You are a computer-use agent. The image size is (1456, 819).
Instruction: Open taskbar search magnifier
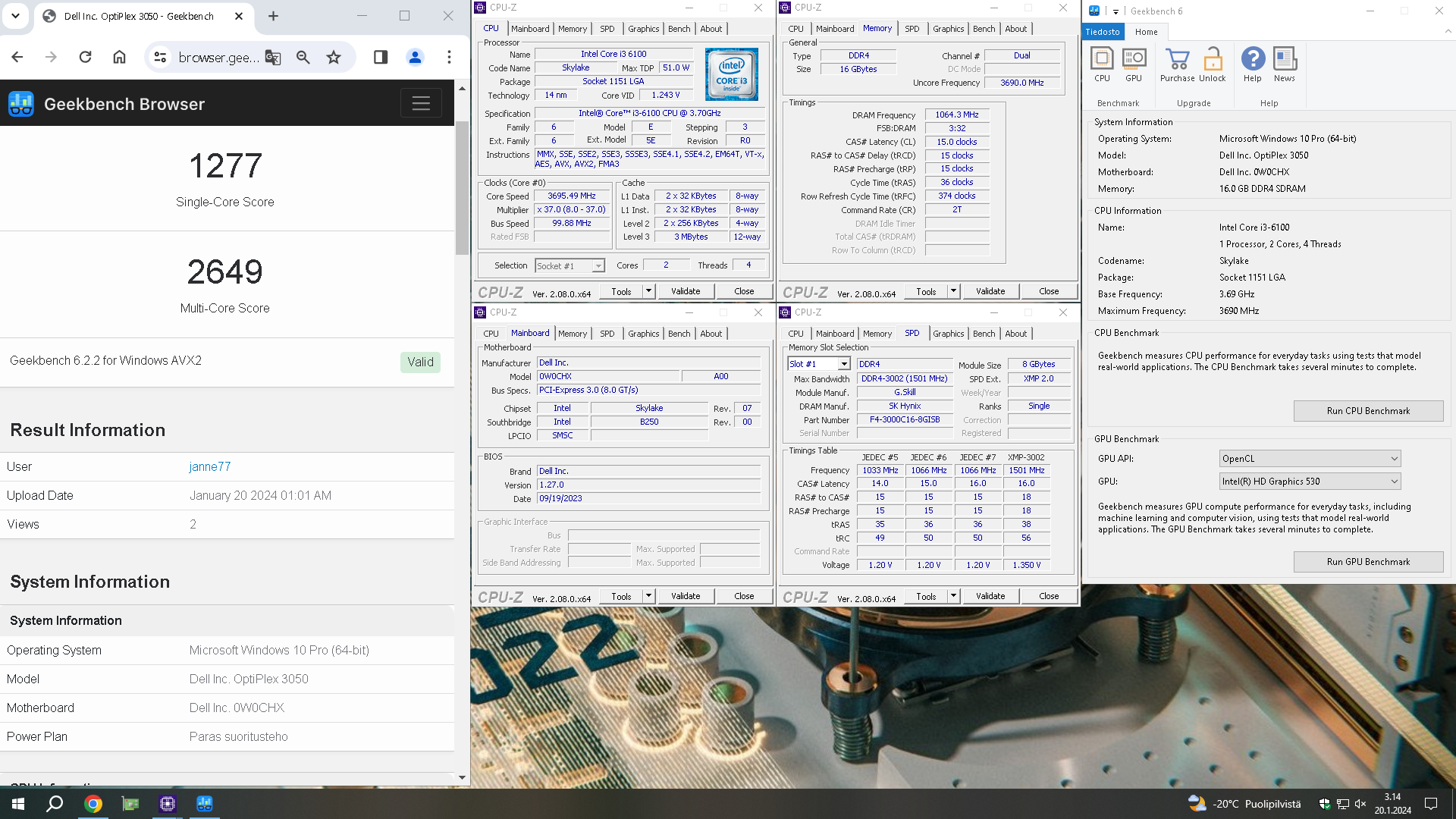click(x=55, y=804)
